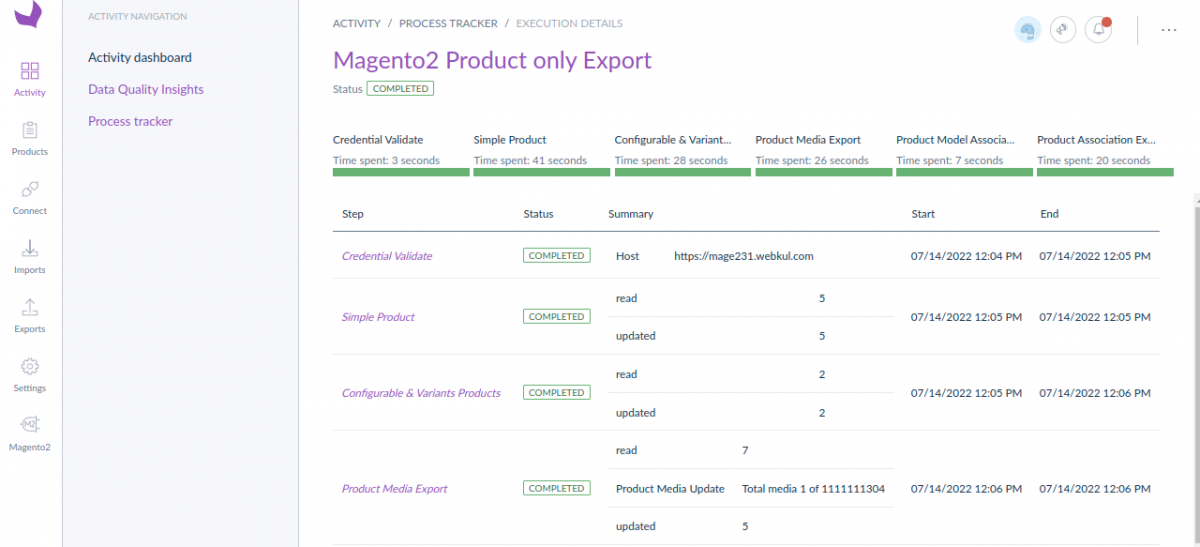1200x547 pixels.
Task: Go to the Products section
Action: [30, 137]
